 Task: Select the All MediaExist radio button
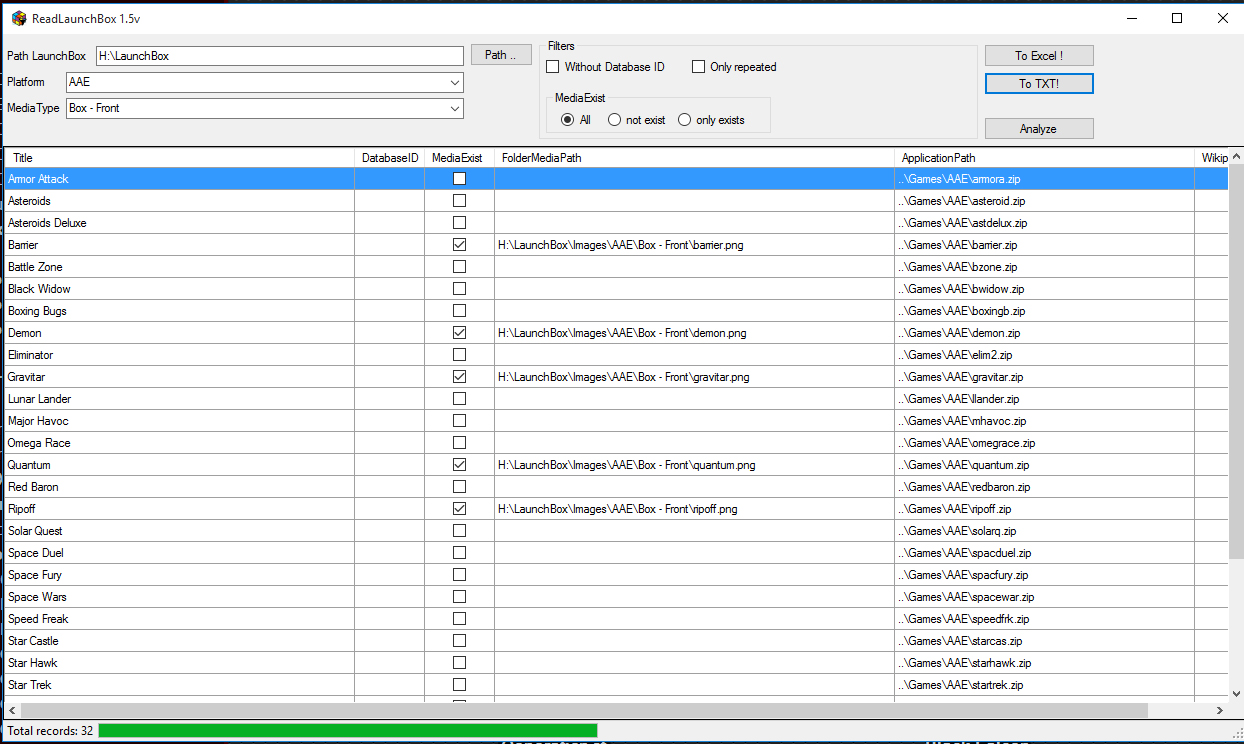(x=567, y=120)
